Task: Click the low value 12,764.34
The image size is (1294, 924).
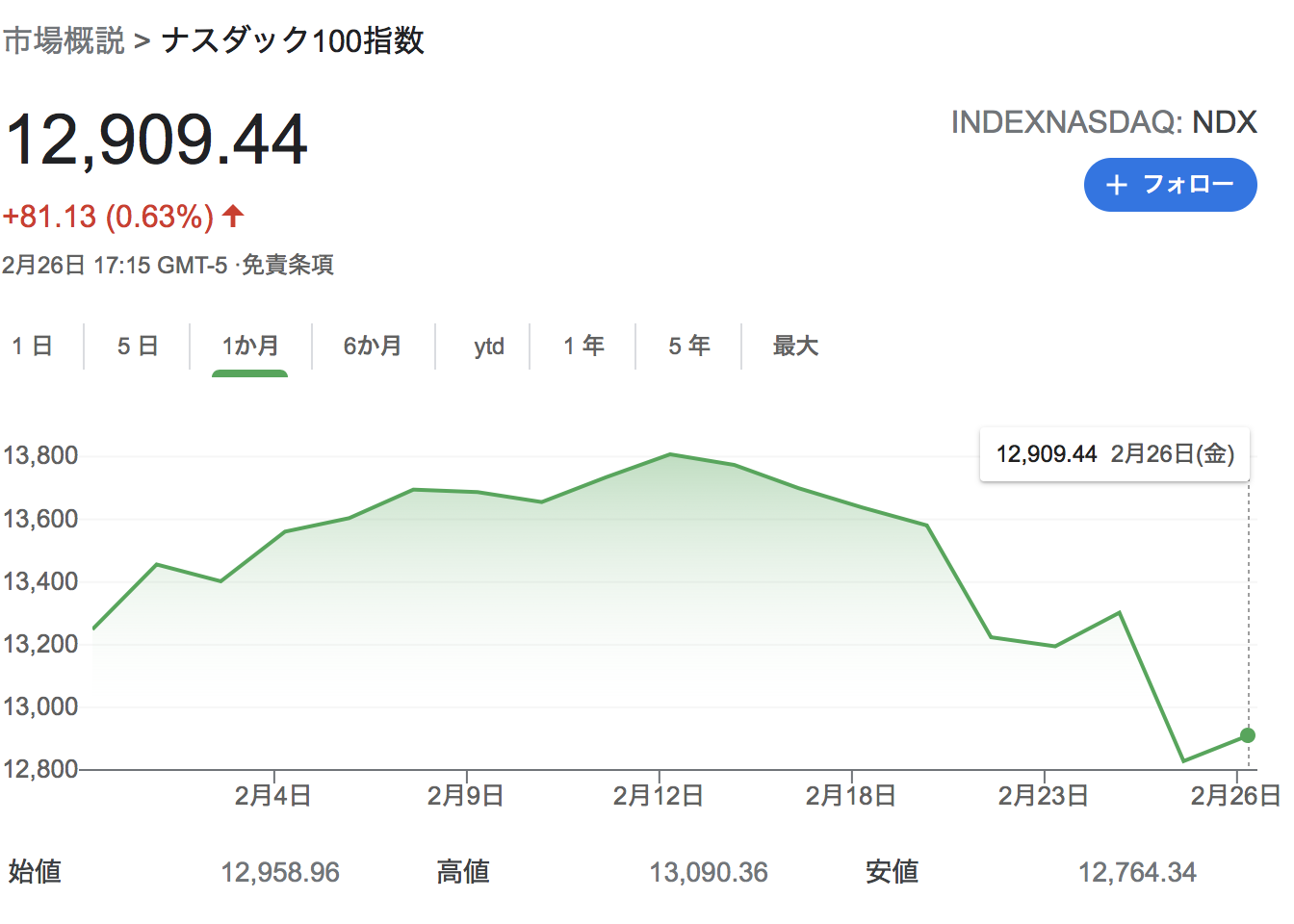Action: [x=1137, y=873]
